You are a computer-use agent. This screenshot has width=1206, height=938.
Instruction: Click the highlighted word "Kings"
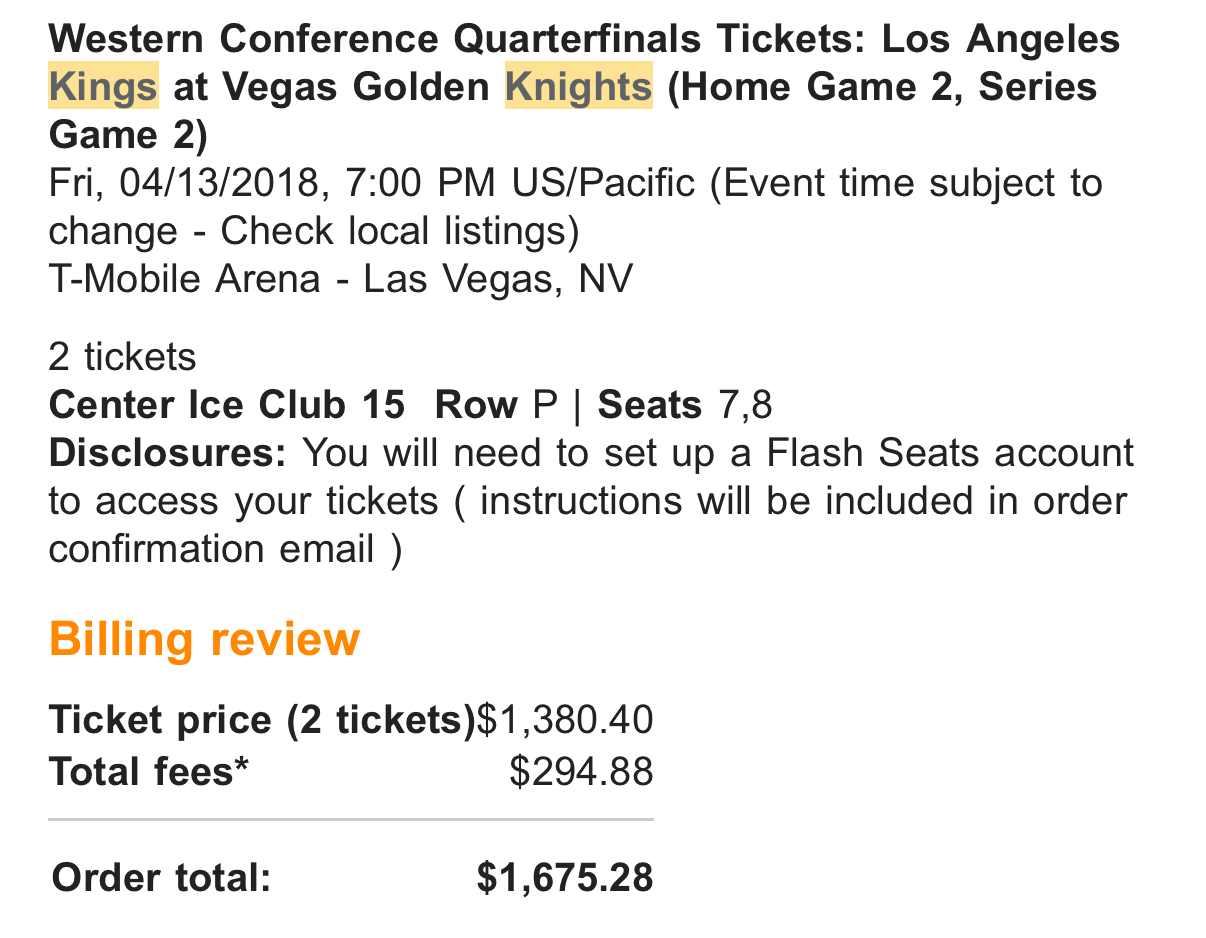coord(103,87)
